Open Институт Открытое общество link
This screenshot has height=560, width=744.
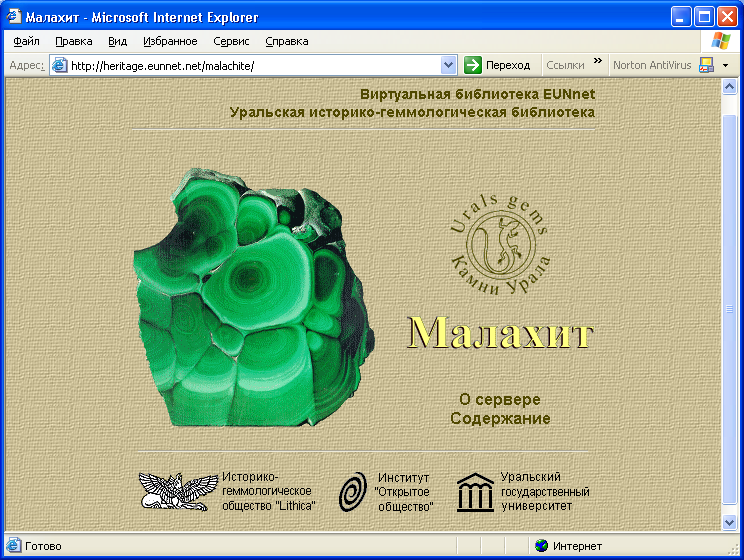(x=404, y=492)
